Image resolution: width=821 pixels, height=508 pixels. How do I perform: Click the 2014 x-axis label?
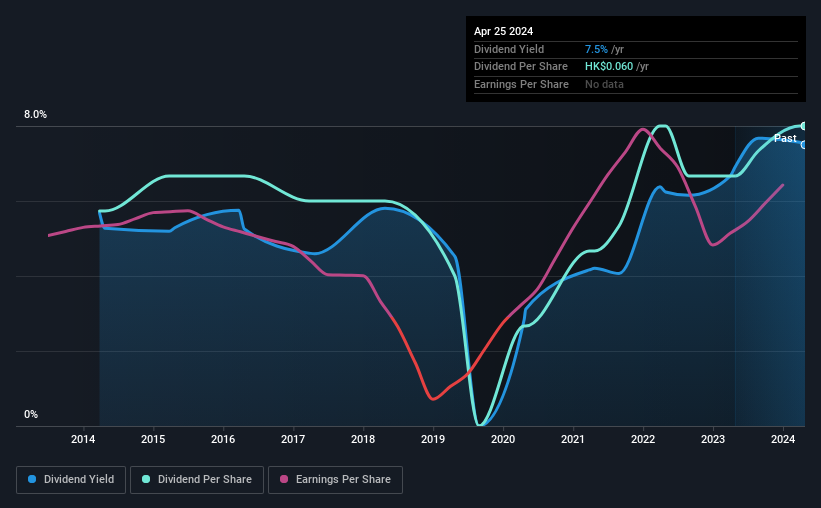tap(83, 439)
